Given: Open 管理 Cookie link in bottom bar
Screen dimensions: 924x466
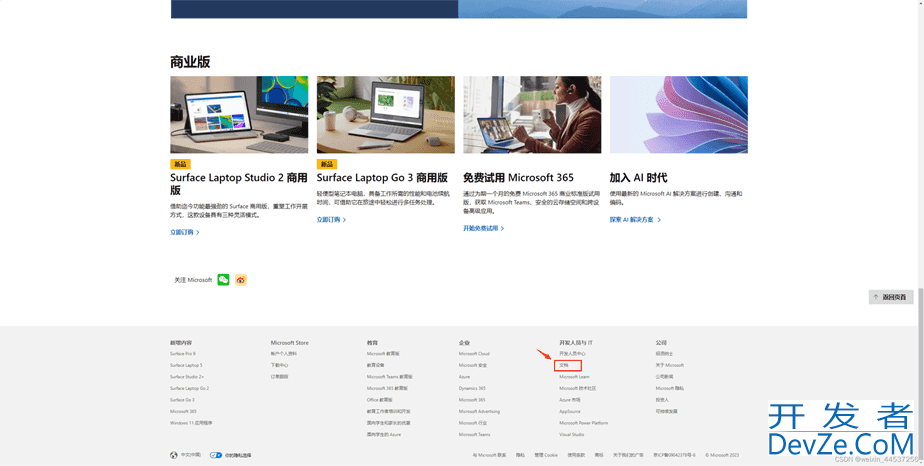Looking at the screenshot, I should tap(546, 455).
